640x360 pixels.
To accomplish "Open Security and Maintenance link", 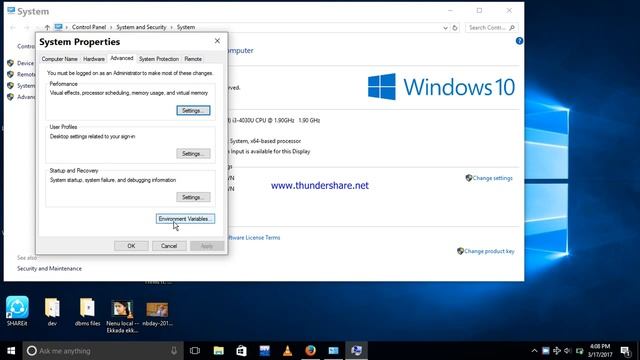I will pos(49,269).
